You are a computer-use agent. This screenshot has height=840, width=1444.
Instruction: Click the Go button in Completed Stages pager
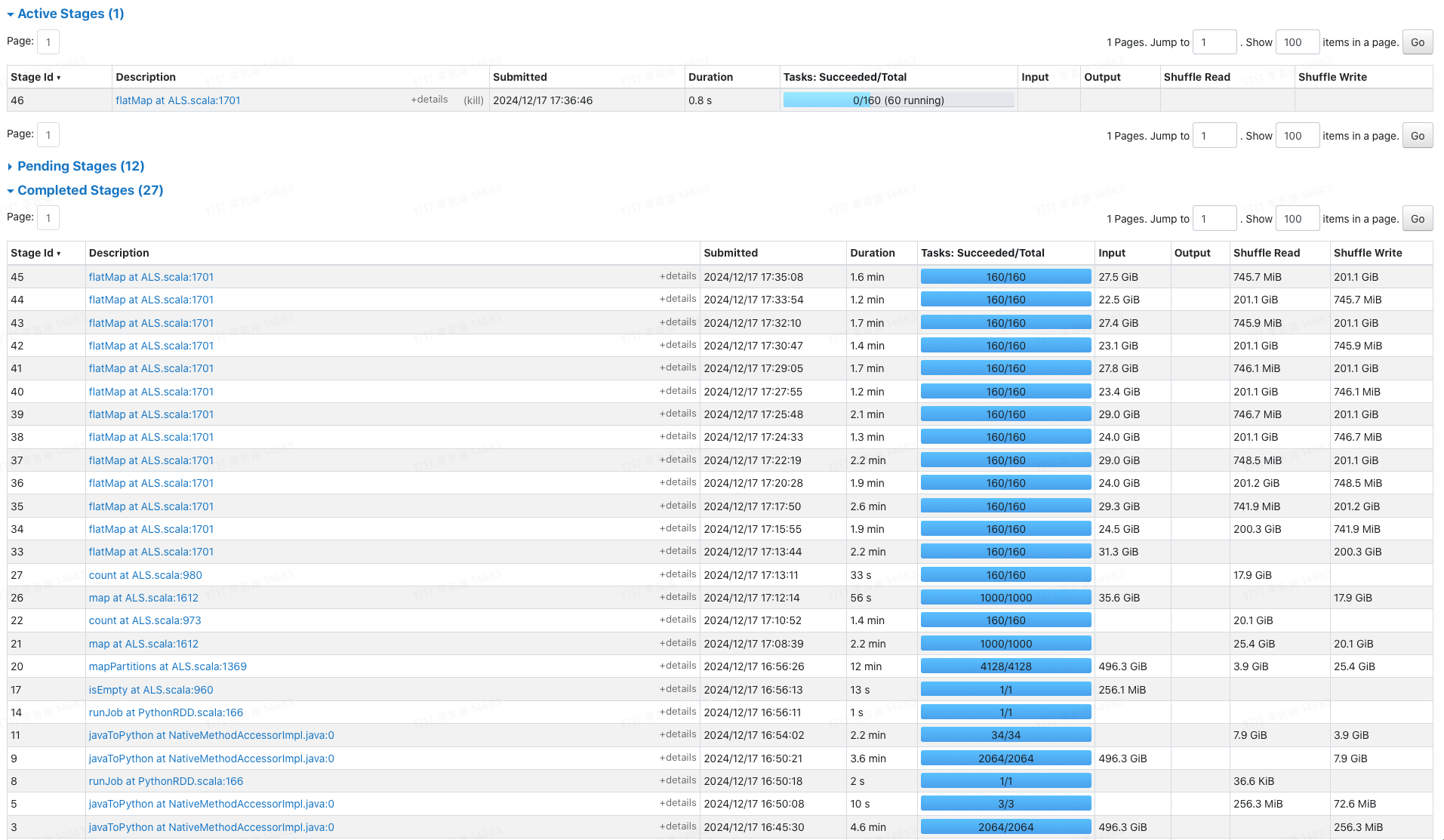pos(1417,219)
